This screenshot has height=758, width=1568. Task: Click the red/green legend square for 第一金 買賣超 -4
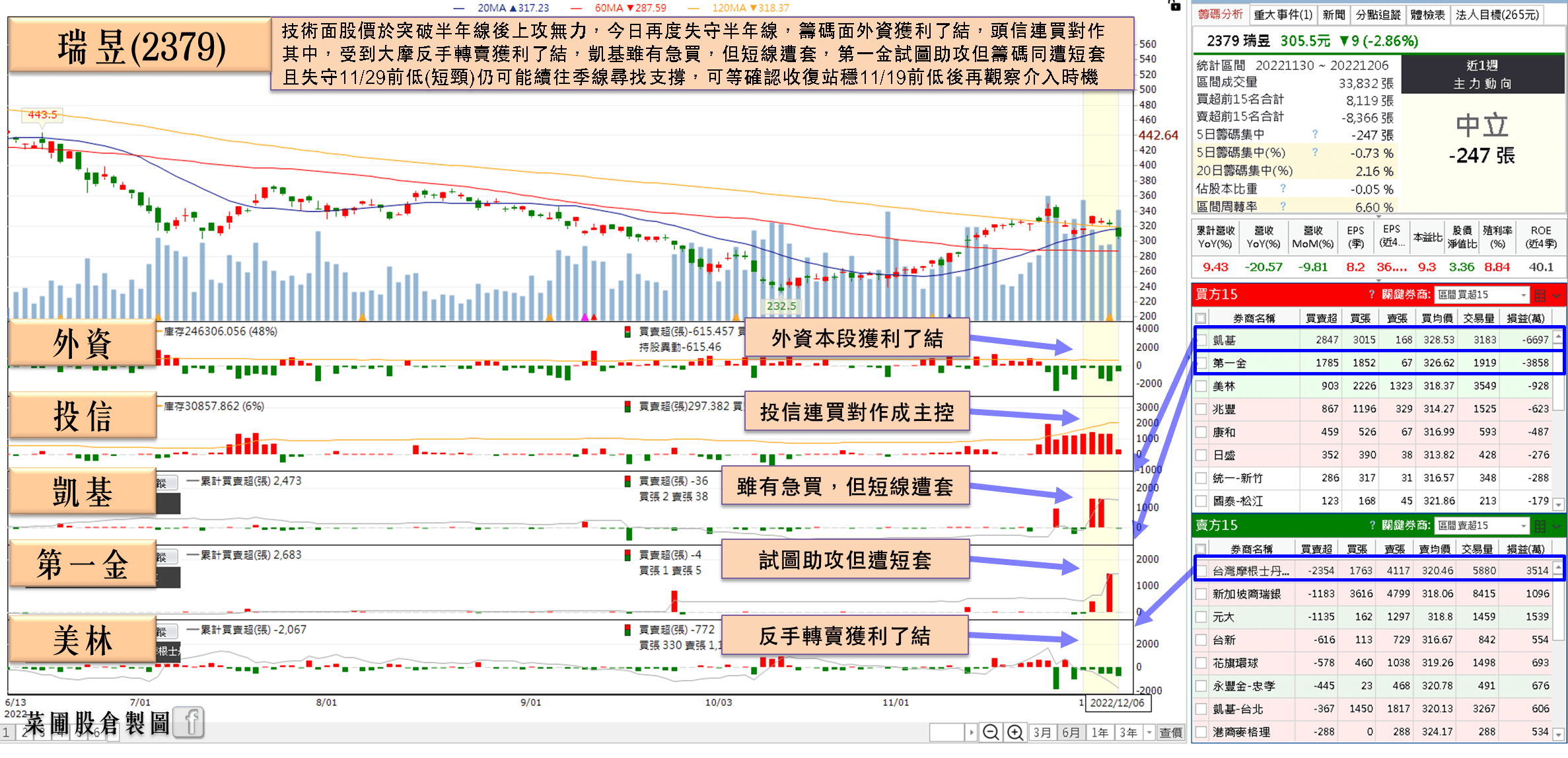[x=627, y=555]
